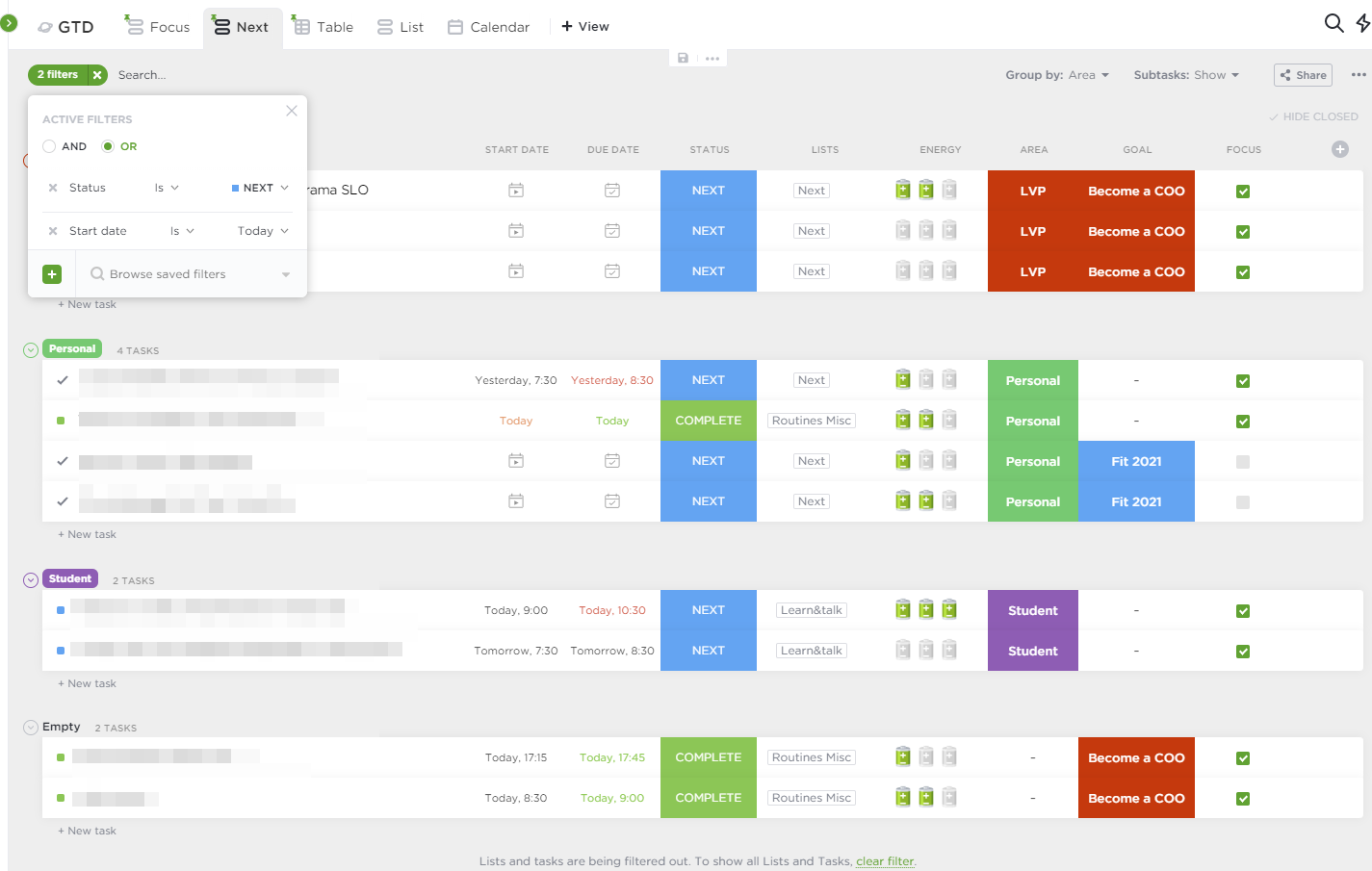Image resolution: width=1372 pixels, height=871 pixels.
Task: Open the Today date value dropdown
Action: pyautogui.click(x=263, y=231)
